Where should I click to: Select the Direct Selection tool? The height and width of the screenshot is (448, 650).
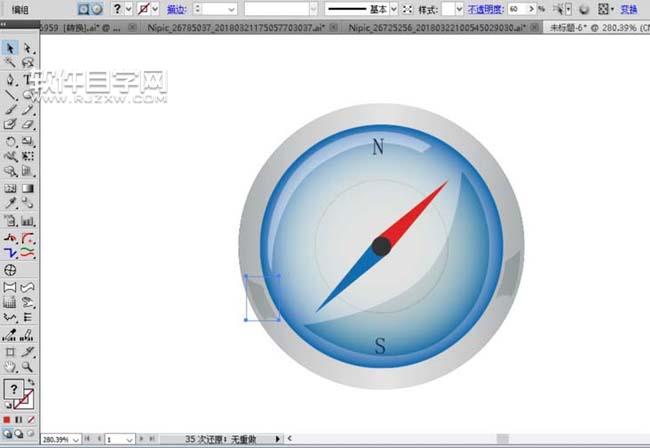[28, 48]
